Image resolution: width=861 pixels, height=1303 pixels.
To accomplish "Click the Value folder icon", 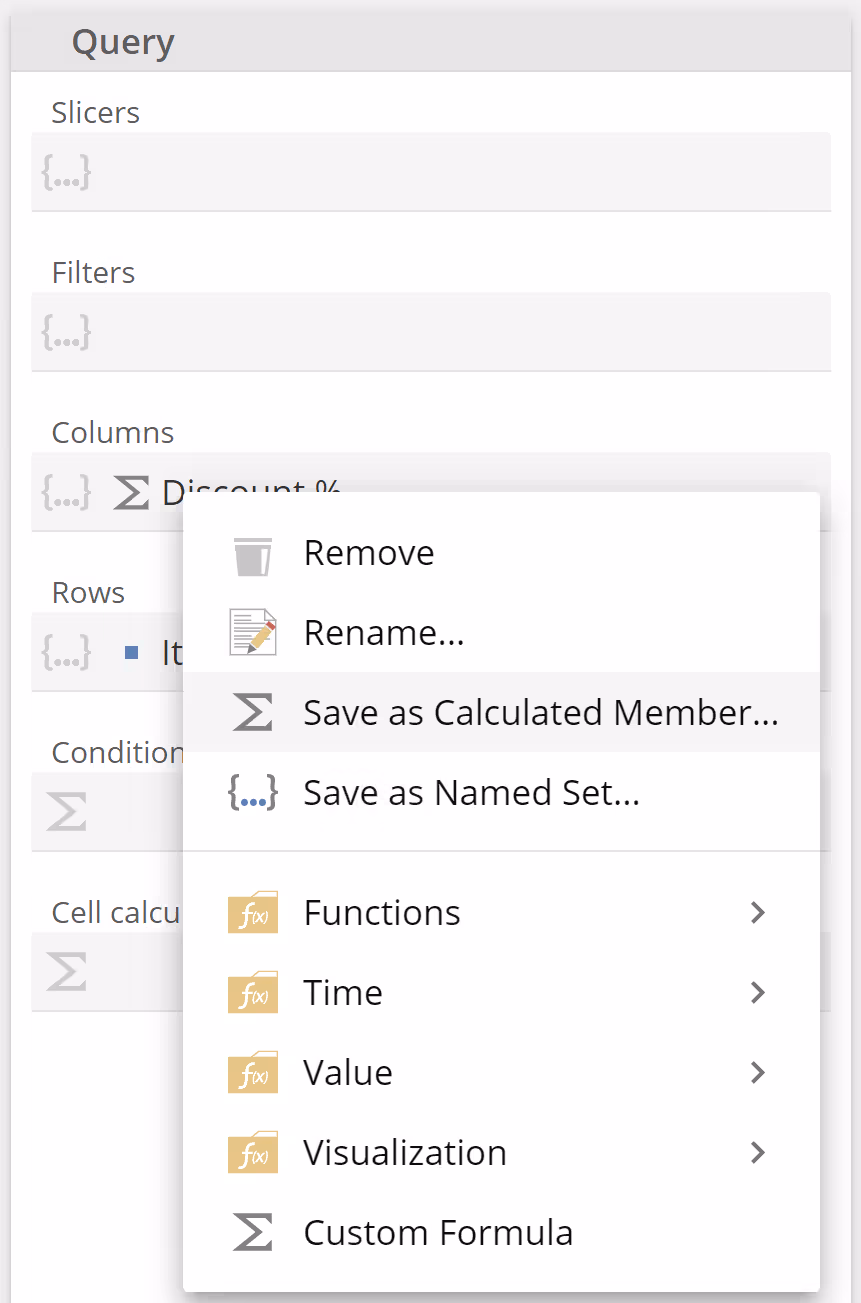I will tap(252, 1072).
